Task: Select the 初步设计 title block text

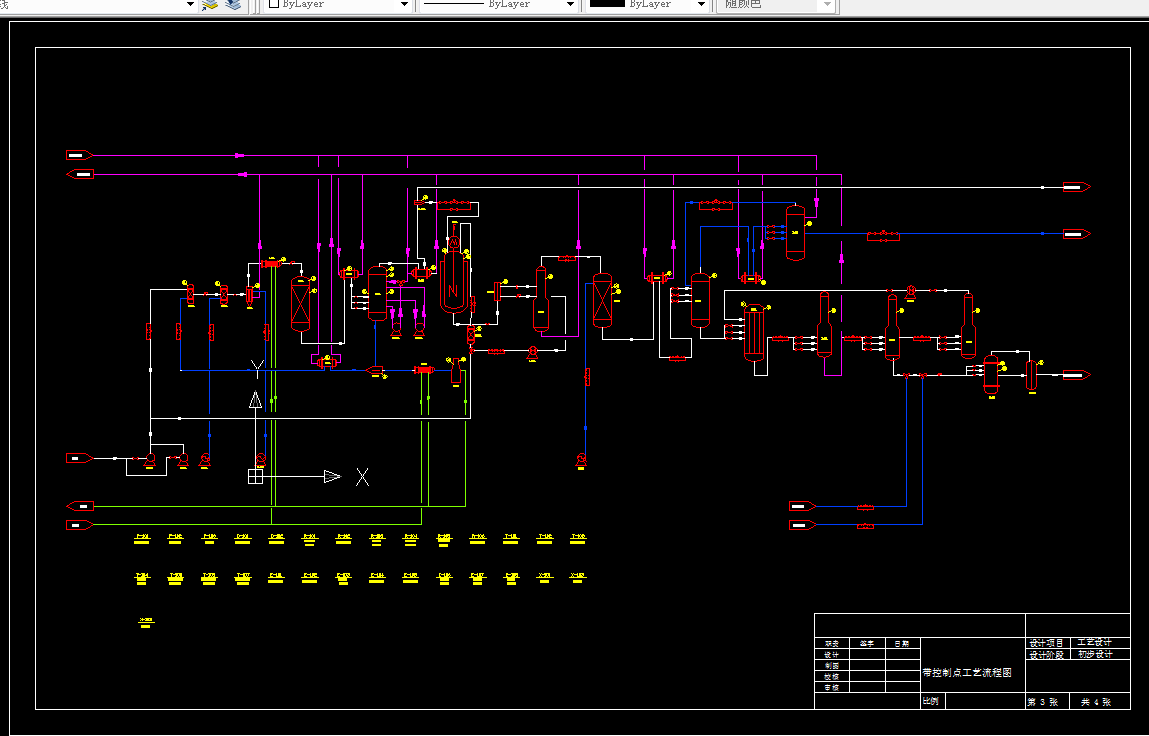Action: click(1094, 655)
